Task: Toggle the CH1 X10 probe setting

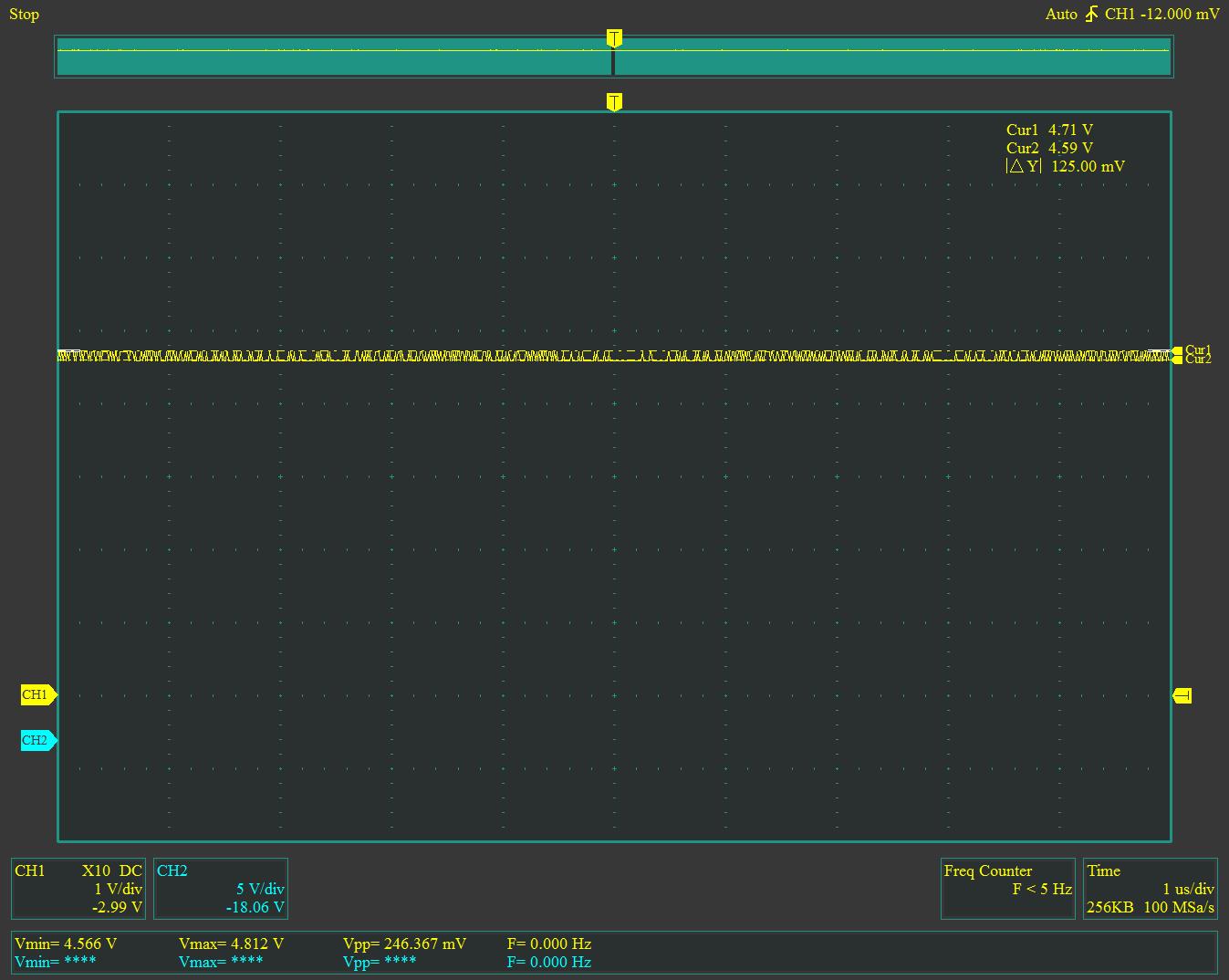Action: (x=98, y=871)
